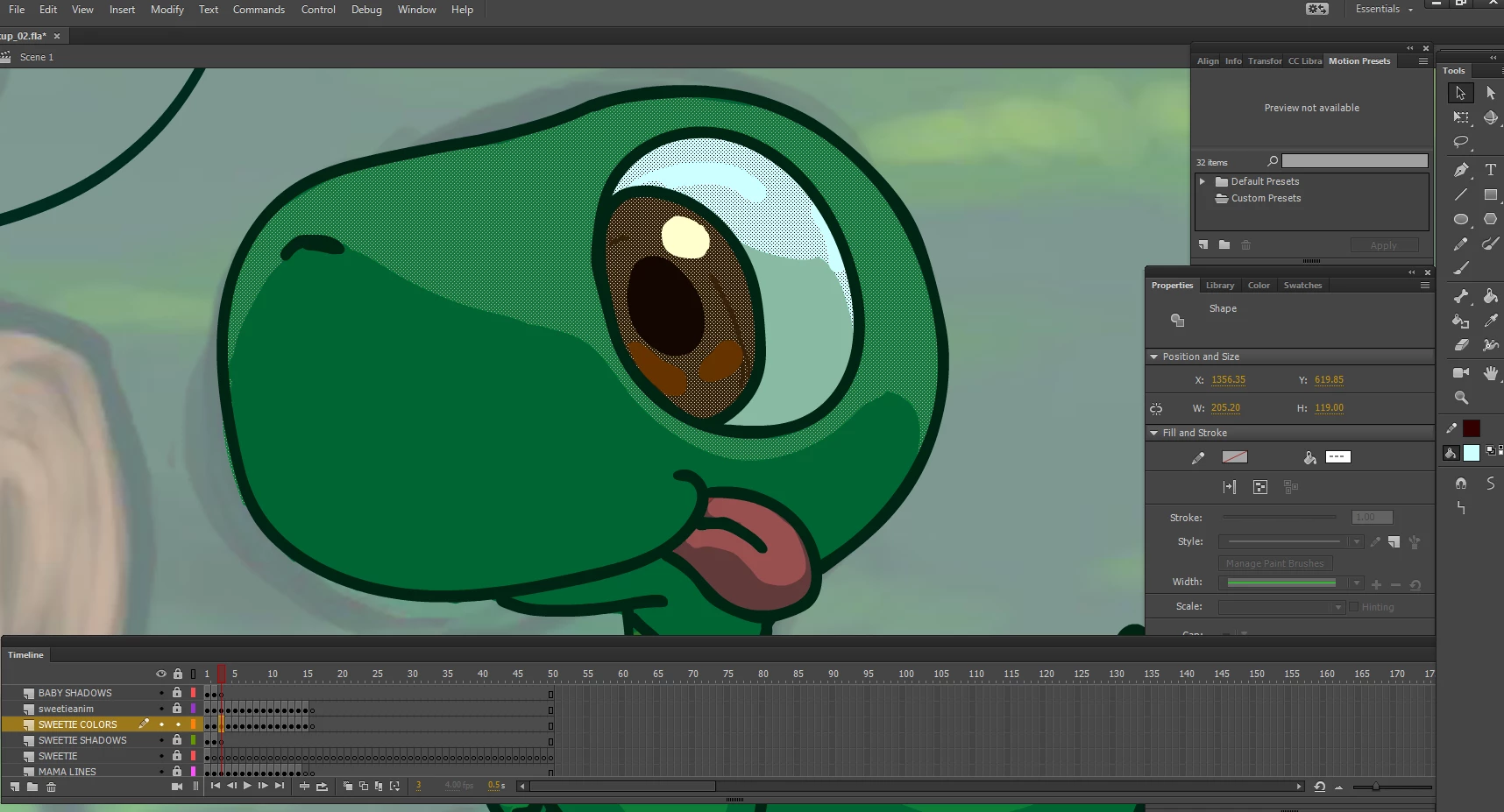The width and height of the screenshot is (1504, 812).
Task: Collapse the Fill and Stroke section
Action: coord(1154,433)
